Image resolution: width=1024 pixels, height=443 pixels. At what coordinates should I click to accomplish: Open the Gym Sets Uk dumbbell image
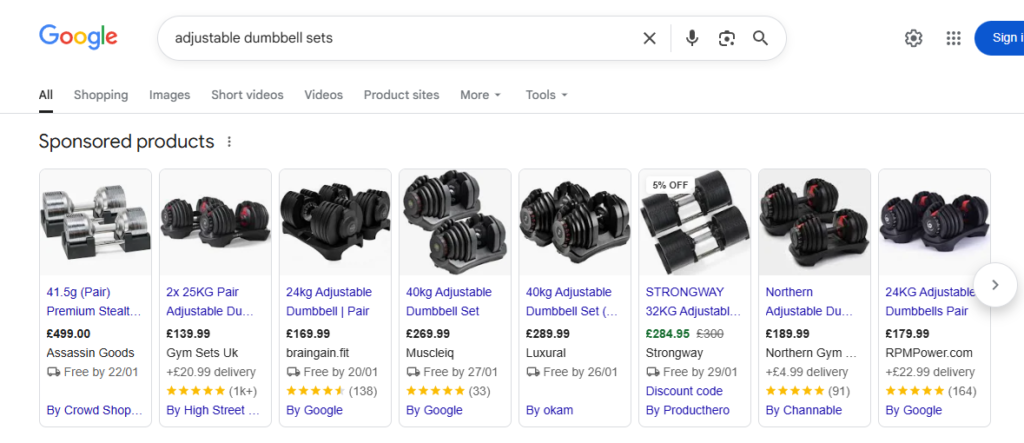[216, 222]
